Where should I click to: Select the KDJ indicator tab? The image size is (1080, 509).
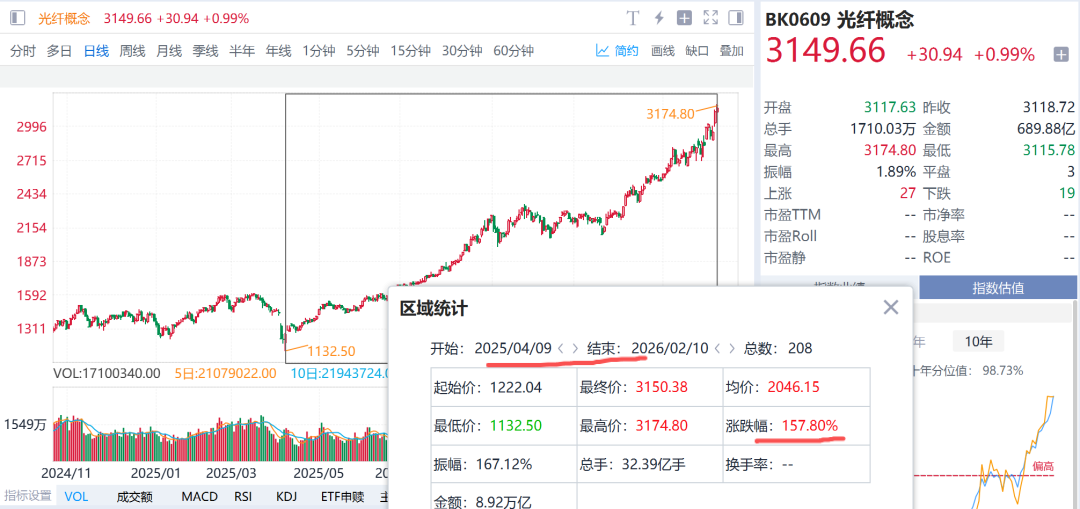(x=286, y=497)
